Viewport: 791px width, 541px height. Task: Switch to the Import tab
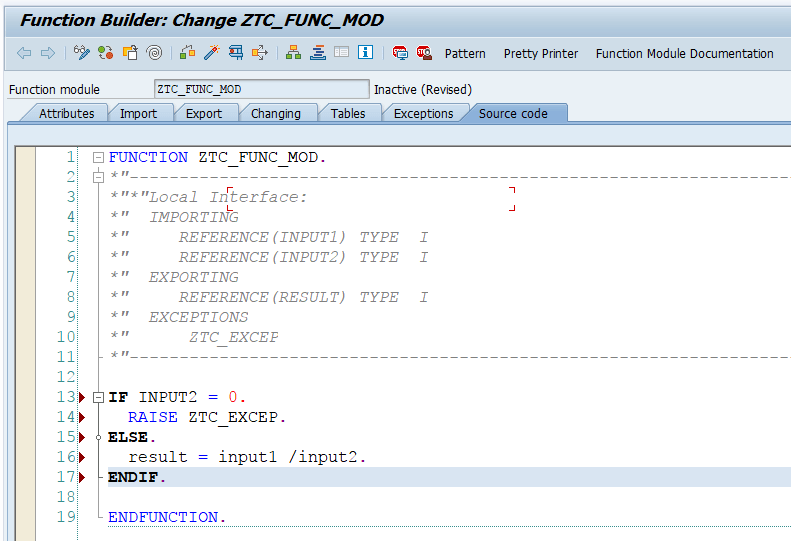pos(138,114)
